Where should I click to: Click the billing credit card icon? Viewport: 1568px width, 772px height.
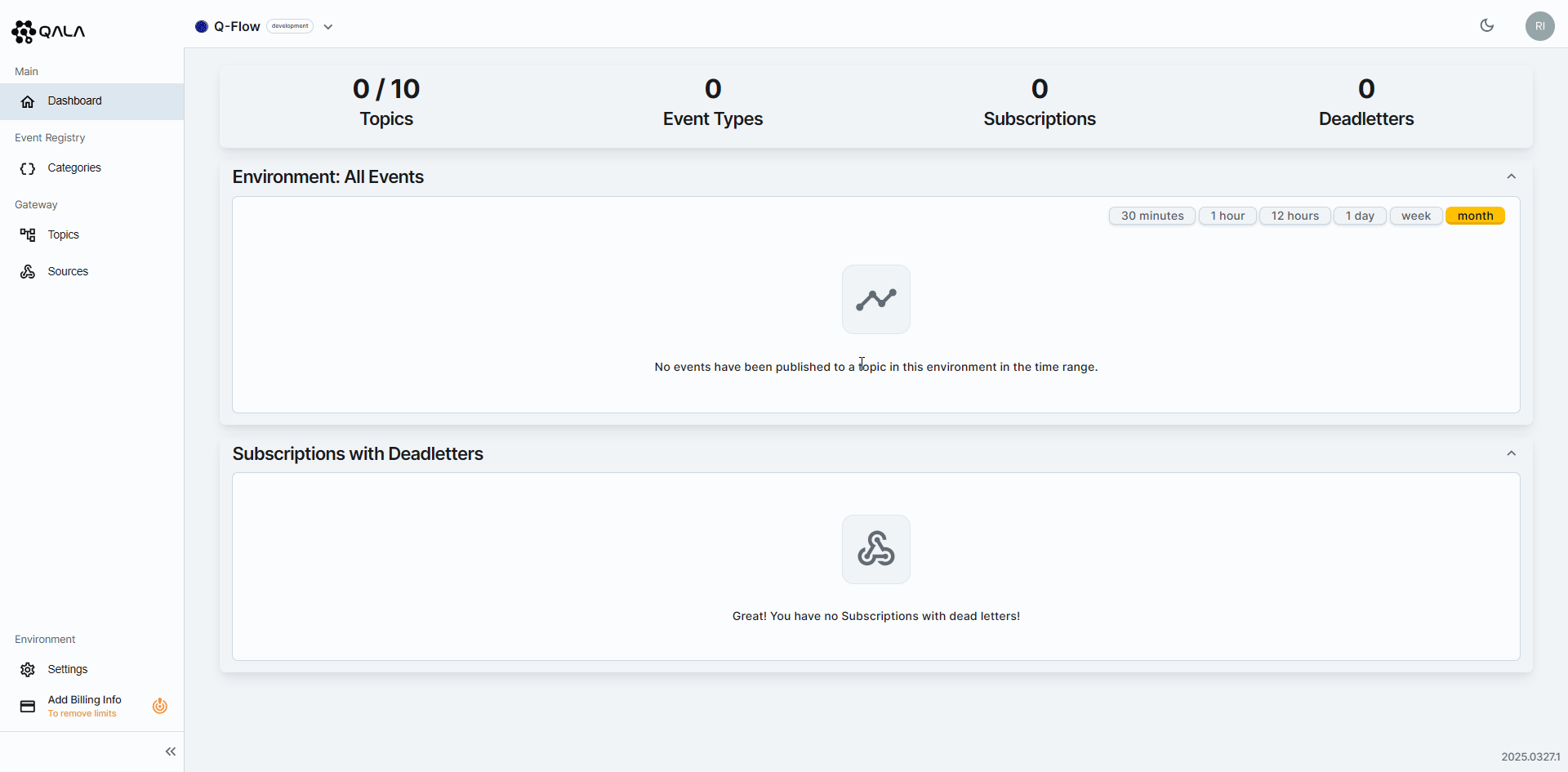[x=28, y=707]
